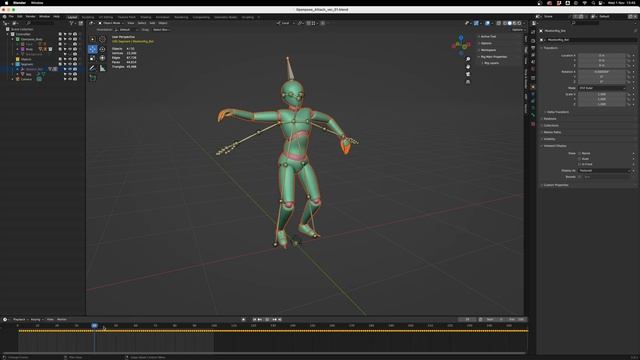
Task: Switch perspective/orthographic grid icon
Action: pyautogui.click(x=468, y=82)
